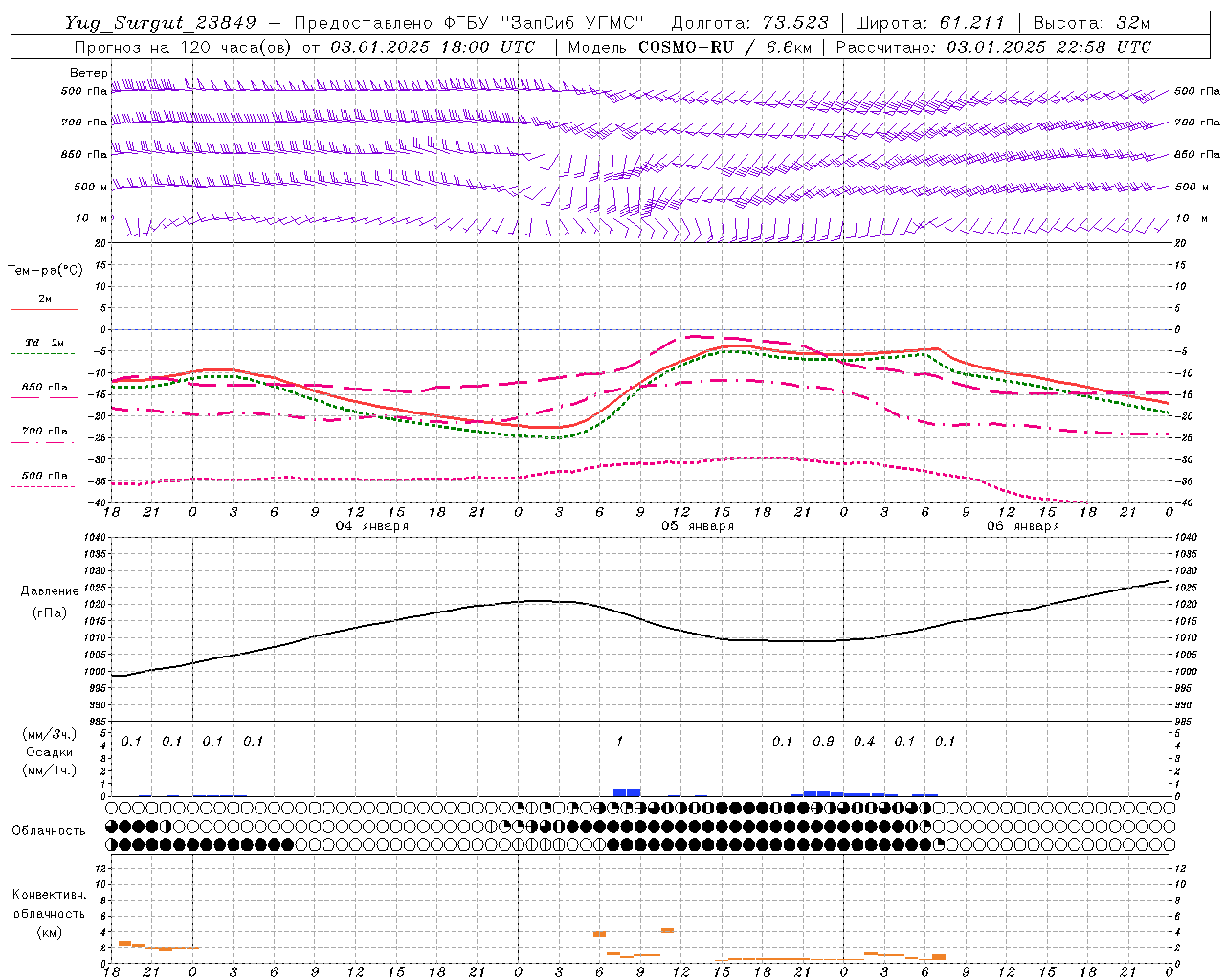Select the latitude value Широта: 61.211
1225x980 pixels.
[x=929, y=23]
